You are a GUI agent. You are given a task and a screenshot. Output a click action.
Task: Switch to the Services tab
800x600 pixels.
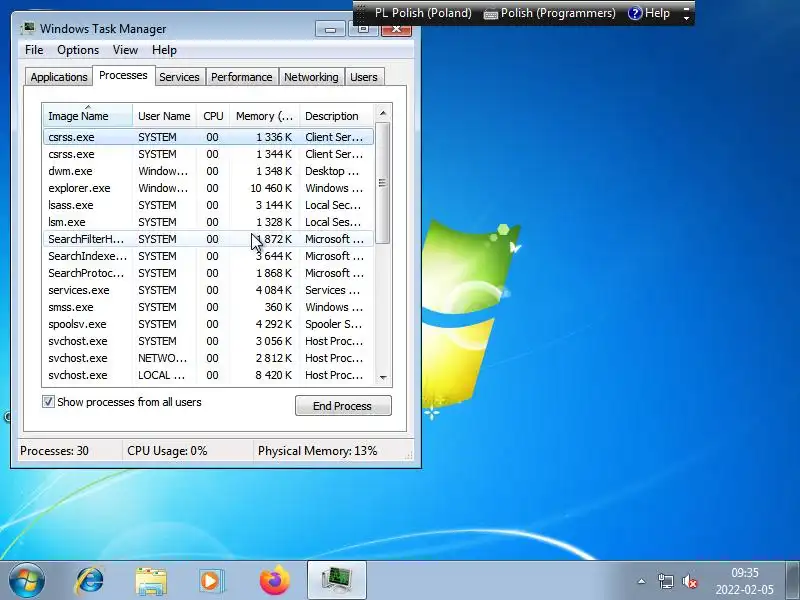coord(179,77)
